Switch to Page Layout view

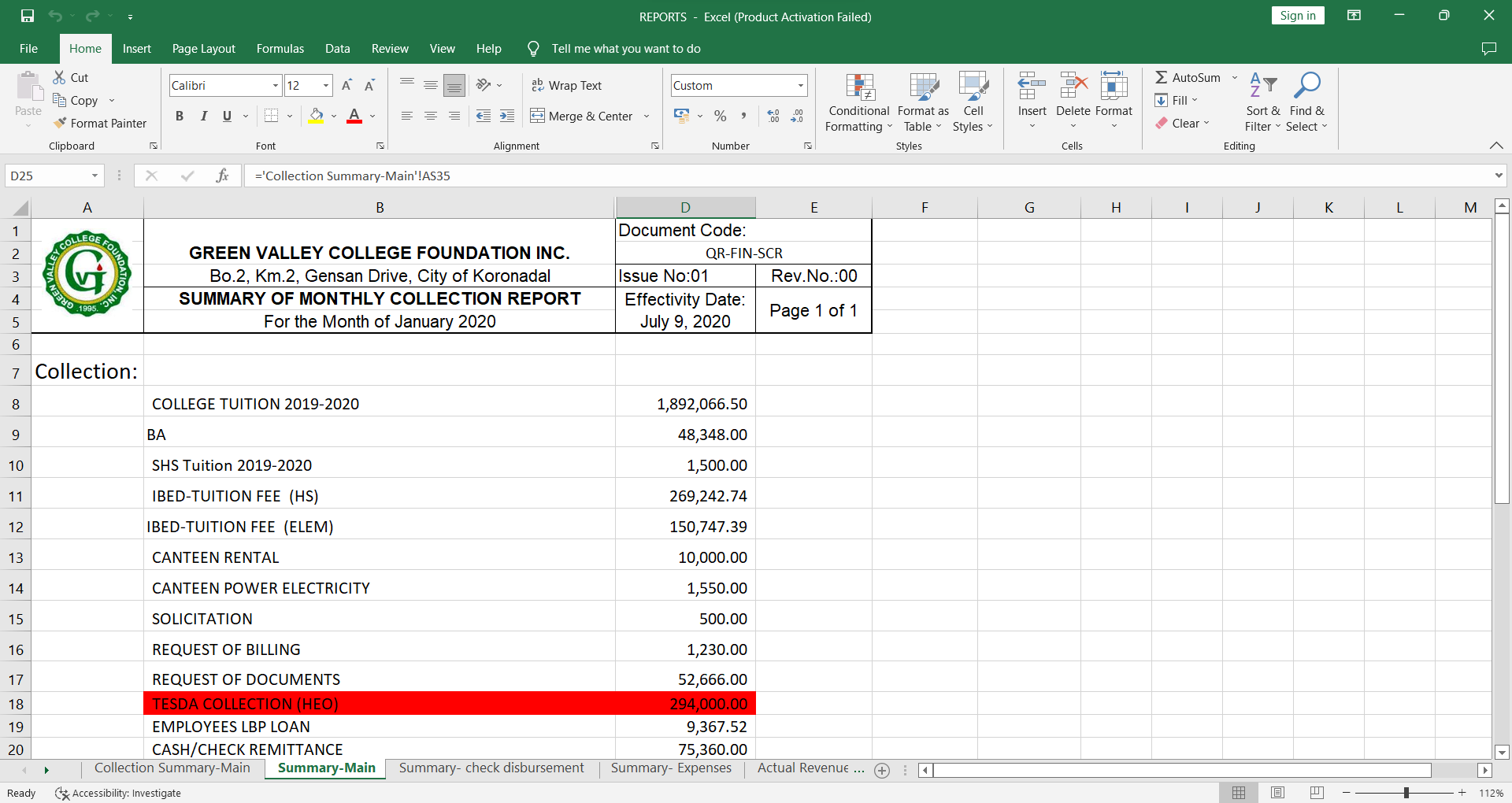tap(1278, 793)
